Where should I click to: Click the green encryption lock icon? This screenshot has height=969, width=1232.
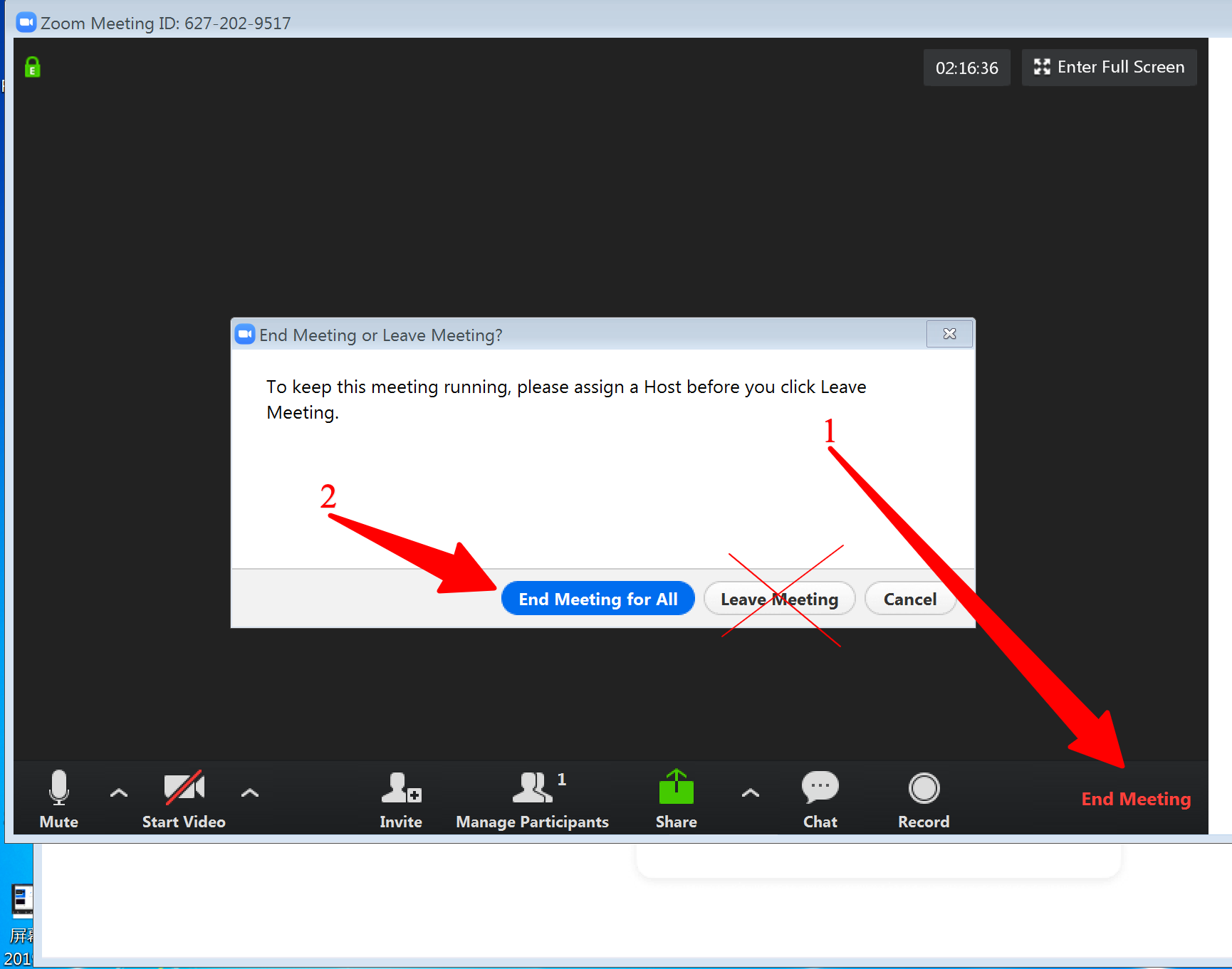(x=33, y=67)
